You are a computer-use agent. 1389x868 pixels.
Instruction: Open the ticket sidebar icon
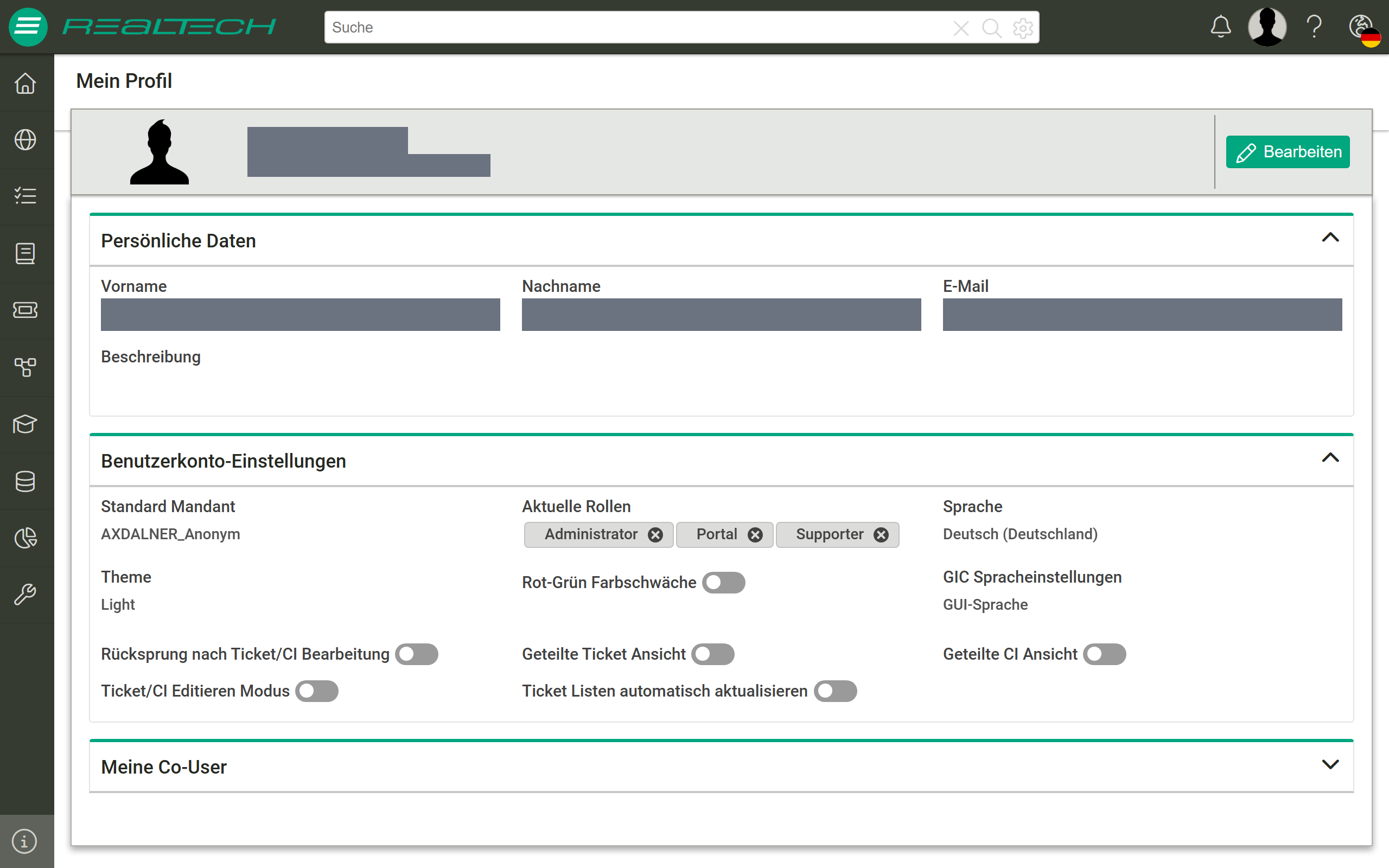26,310
